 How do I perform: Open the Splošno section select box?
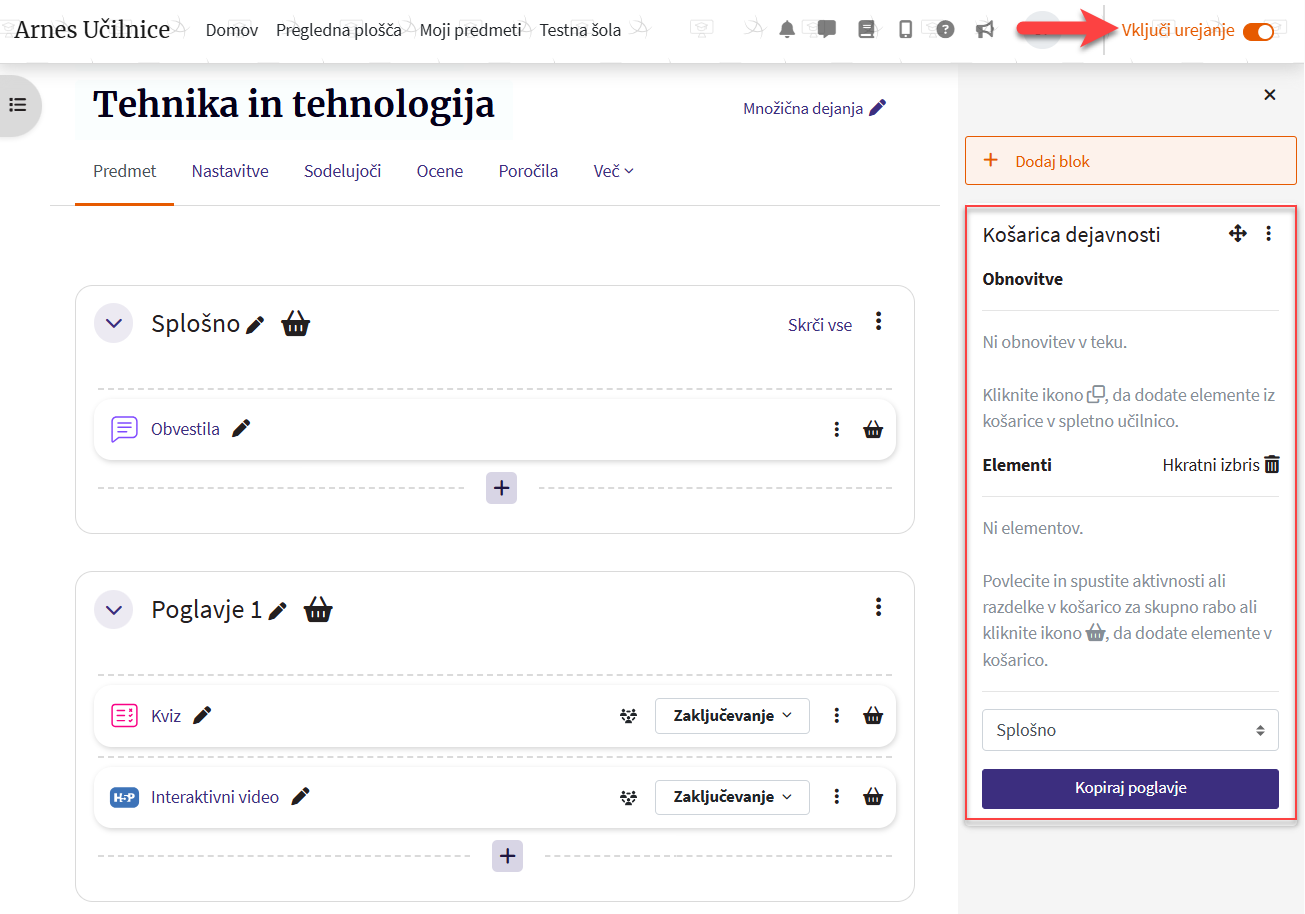(x=1130, y=730)
